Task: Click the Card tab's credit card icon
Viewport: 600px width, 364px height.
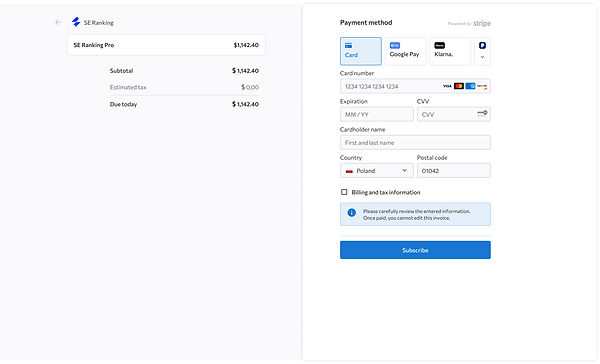Action: [348, 46]
